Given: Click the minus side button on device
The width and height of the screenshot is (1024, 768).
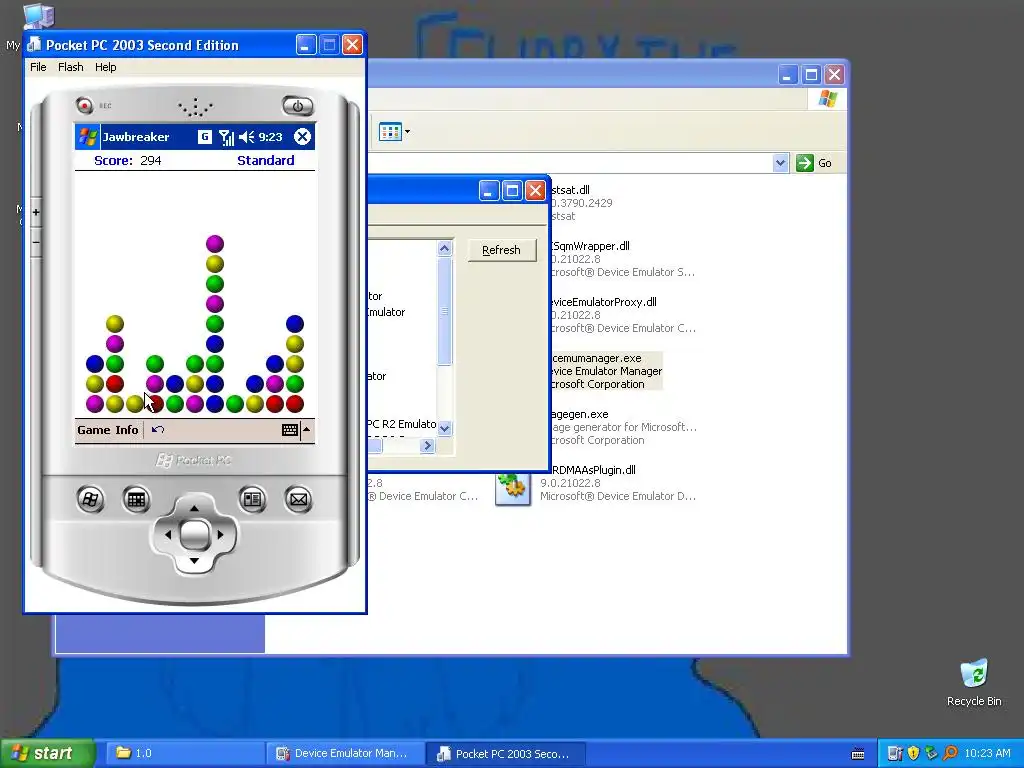Looking at the screenshot, I should point(36,242).
